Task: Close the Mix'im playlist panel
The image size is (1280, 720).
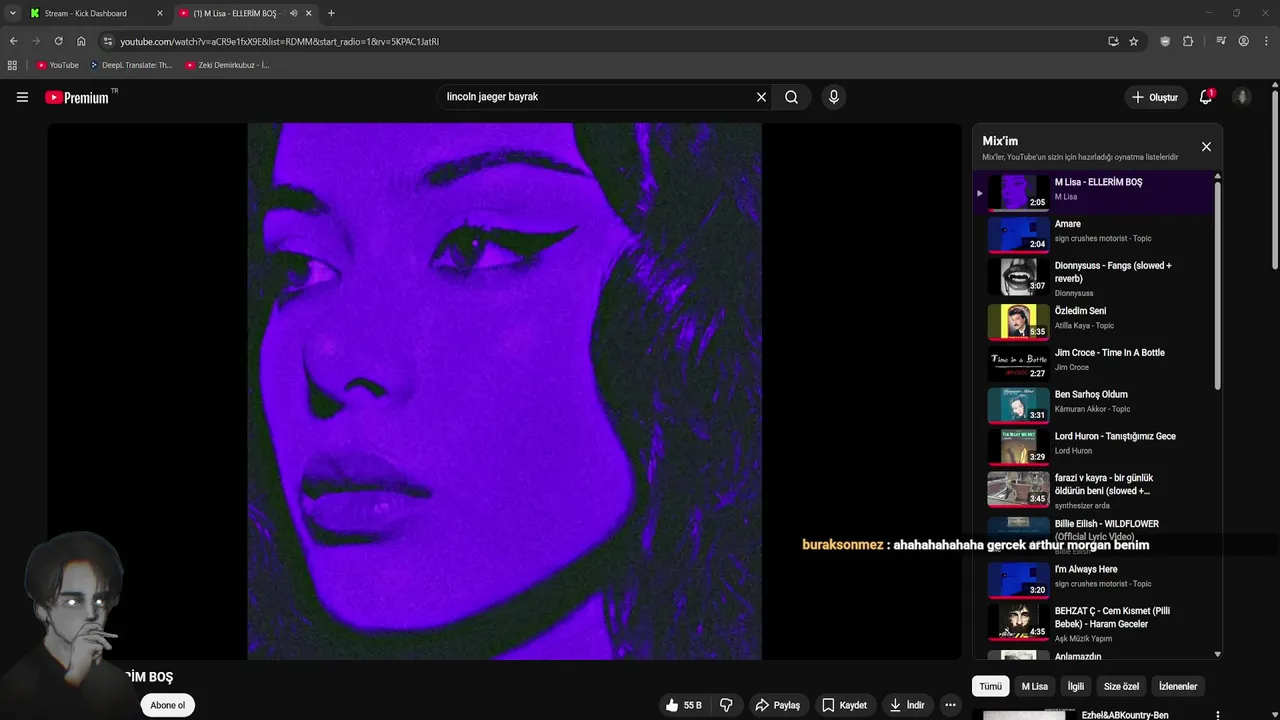Action: pyautogui.click(x=1206, y=147)
